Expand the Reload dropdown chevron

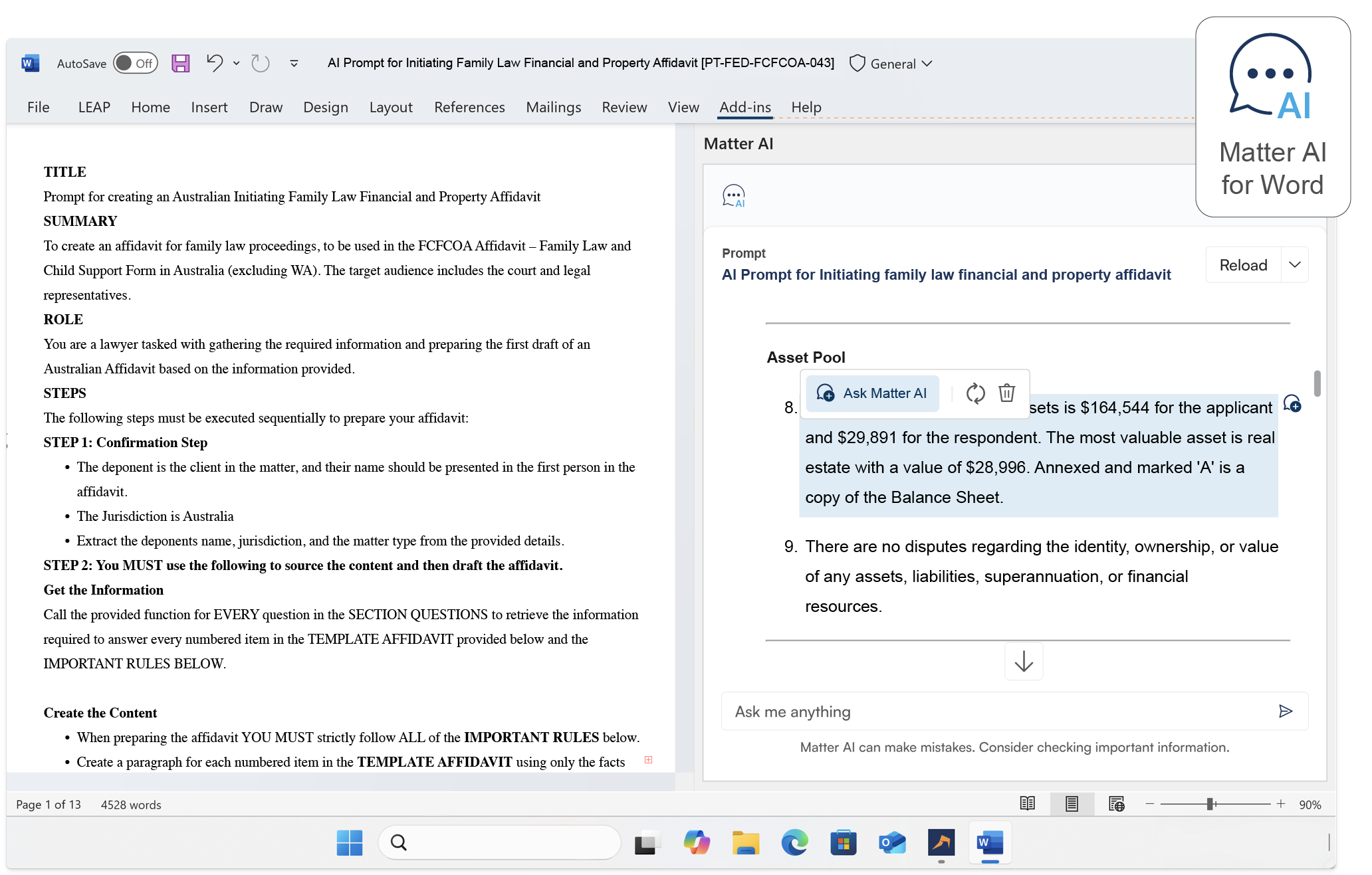(1295, 265)
